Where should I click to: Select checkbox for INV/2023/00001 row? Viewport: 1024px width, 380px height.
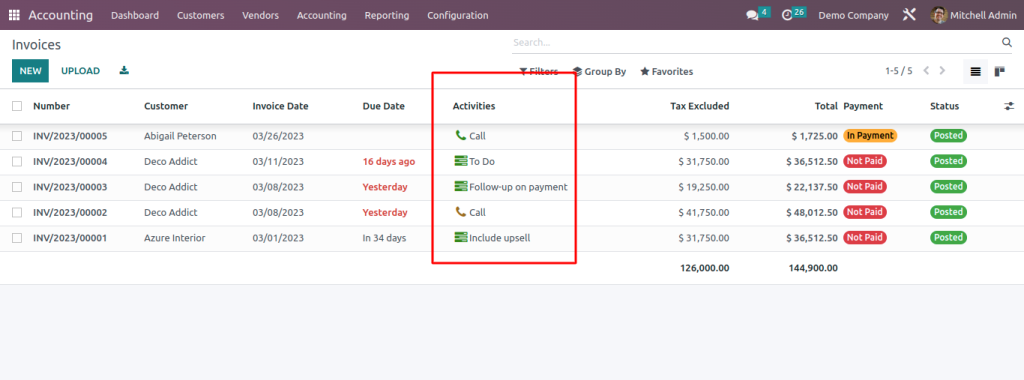[17, 238]
